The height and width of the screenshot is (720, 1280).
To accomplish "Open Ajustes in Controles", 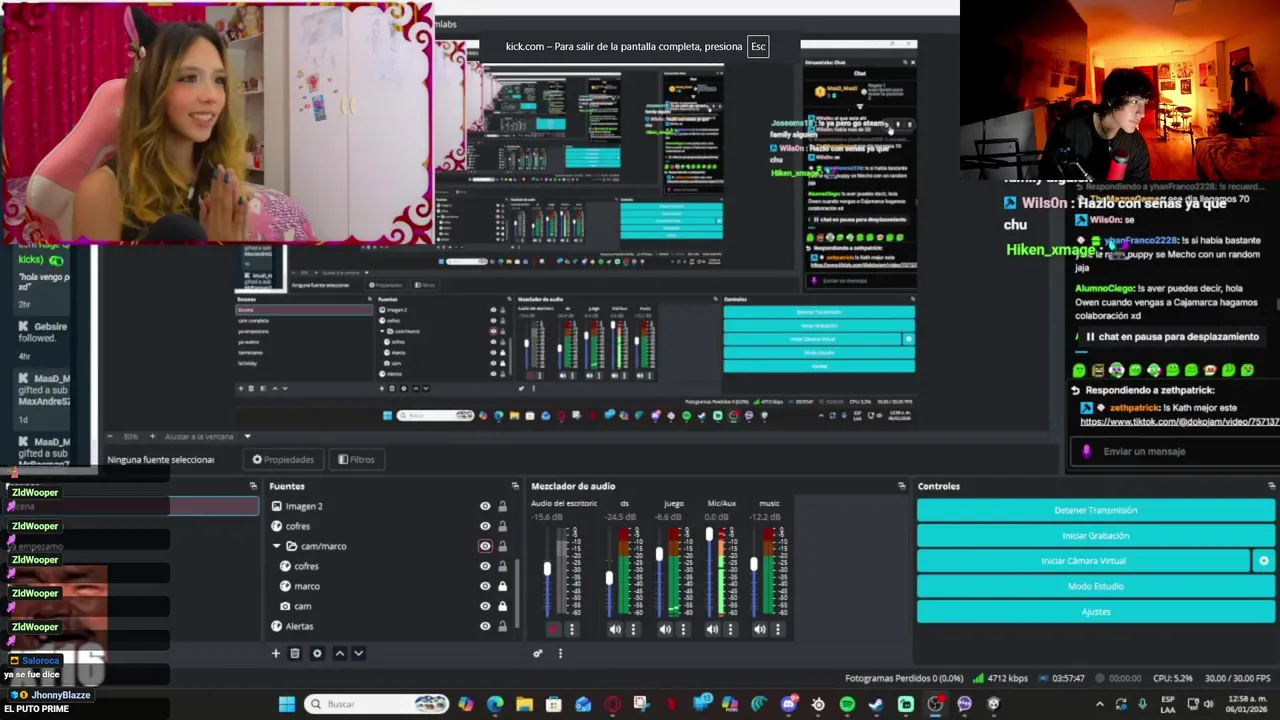I will pyautogui.click(x=1095, y=611).
